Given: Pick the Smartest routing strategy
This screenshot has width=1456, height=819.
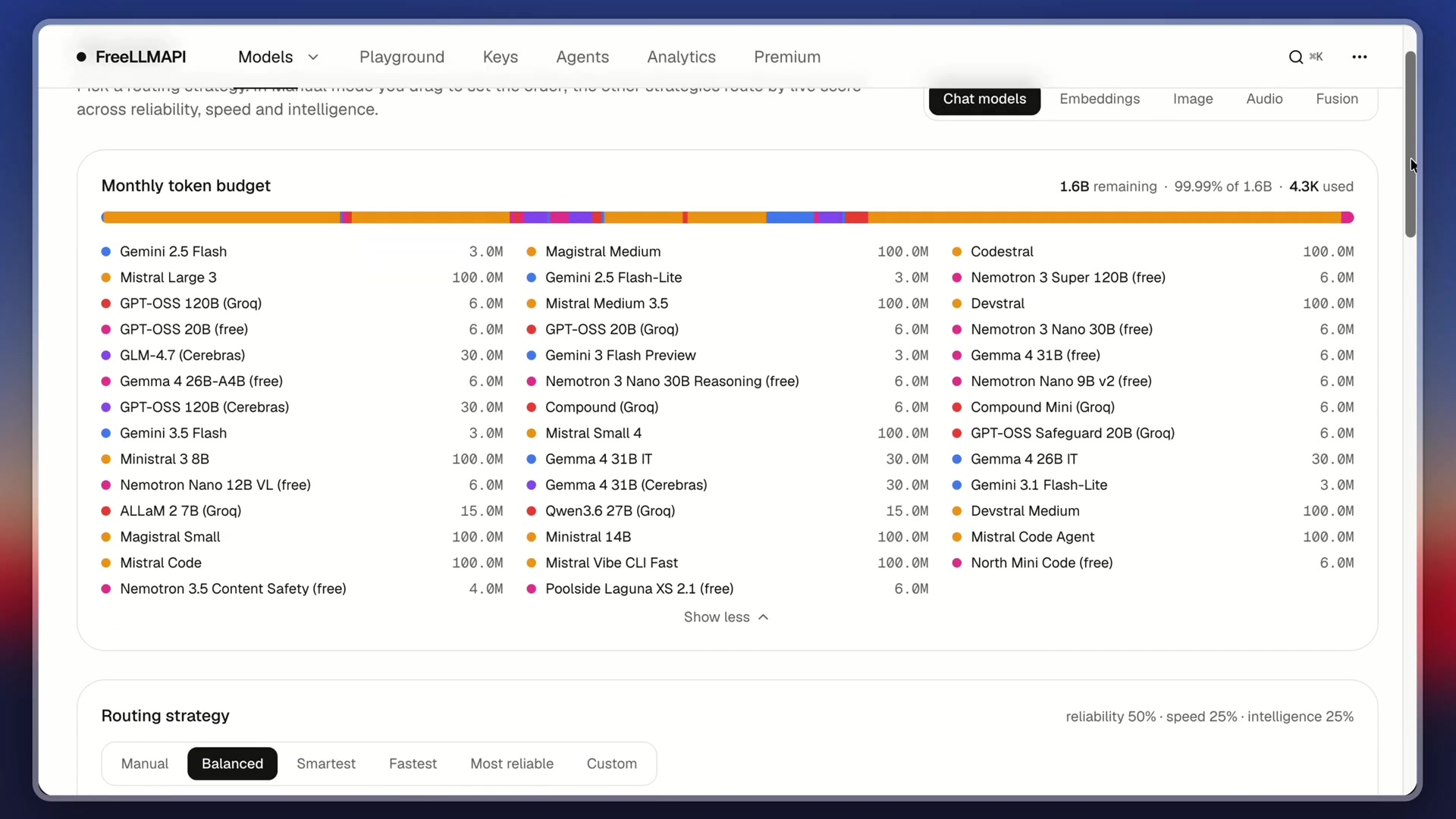Looking at the screenshot, I should (x=326, y=764).
